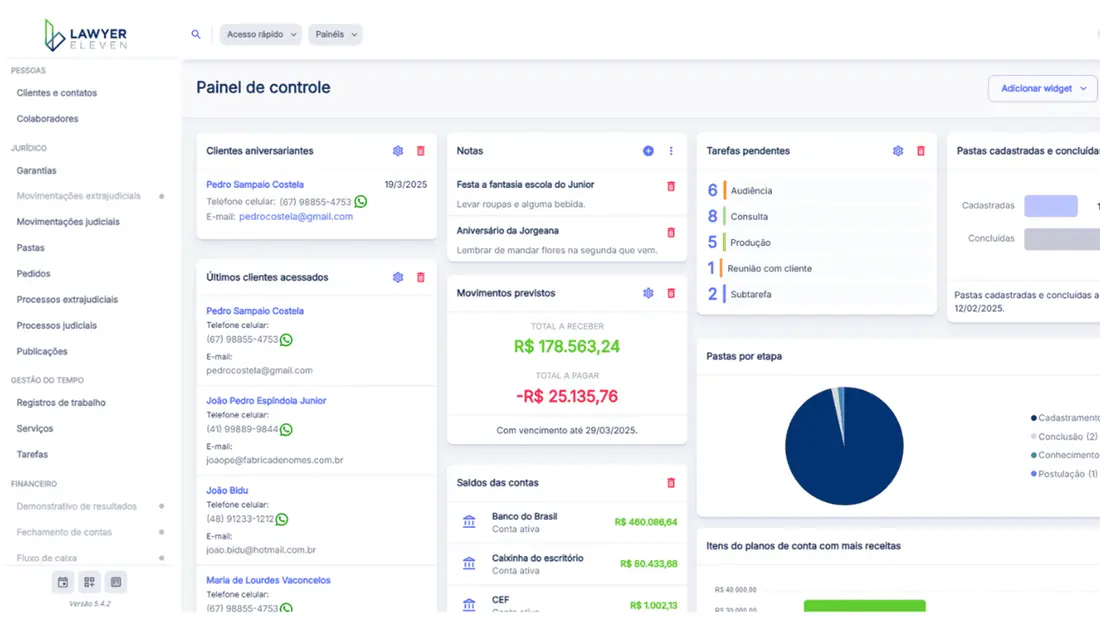Expand the Adicionar widget dropdown
The width and height of the screenshot is (1100, 619).
[x=1042, y=88]
